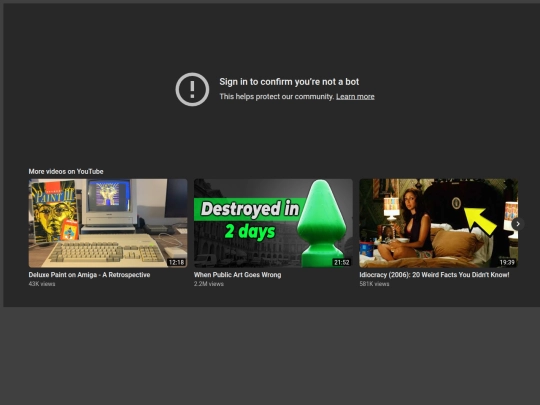Image resolution: width=540 pixels, height=405 pixels.
Task: Click the Learn more link
Action: 355,97
